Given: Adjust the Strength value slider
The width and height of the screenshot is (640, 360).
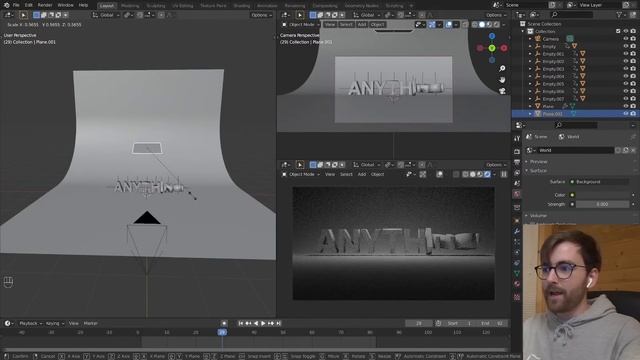Looking at the screenshot, I should [x=602, y=204].
